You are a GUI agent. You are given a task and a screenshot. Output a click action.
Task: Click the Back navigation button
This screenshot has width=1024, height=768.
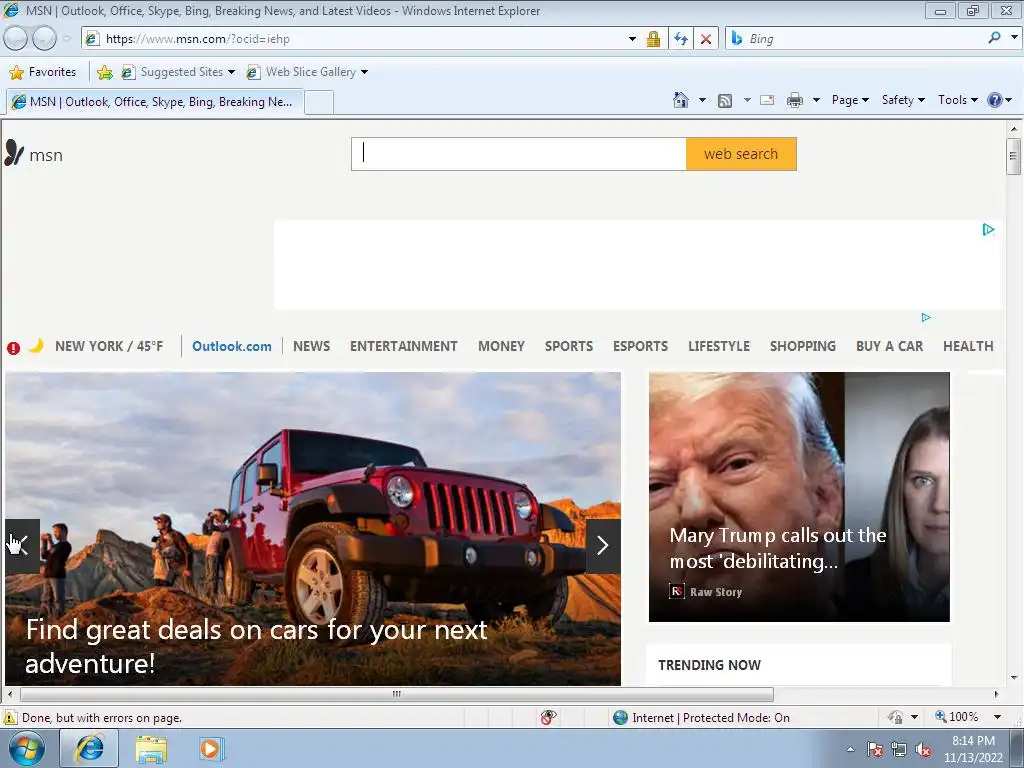[x=16, y=39]
